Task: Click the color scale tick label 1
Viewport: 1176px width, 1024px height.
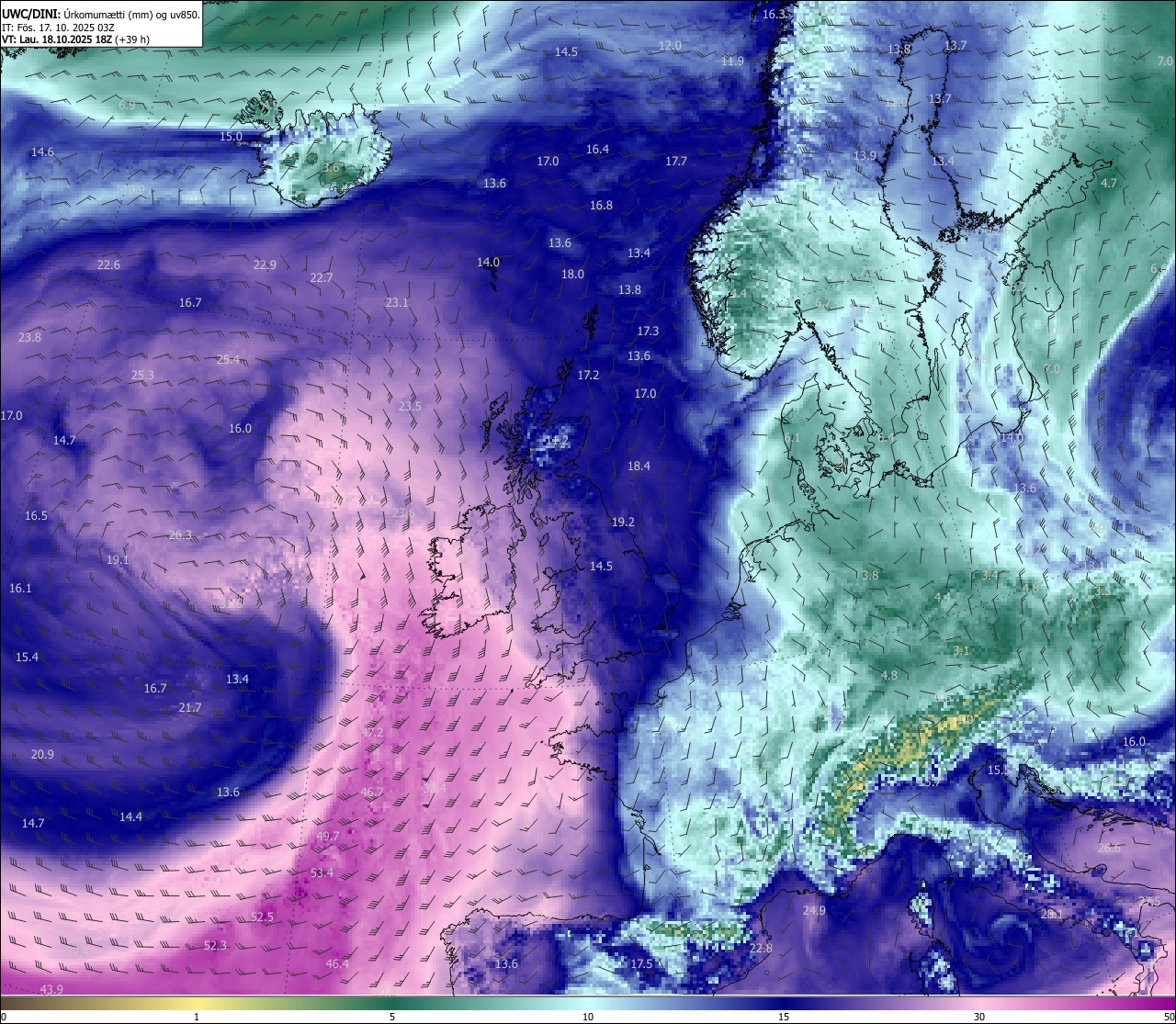Action: pyautogui.click(x=197, y=1017)
